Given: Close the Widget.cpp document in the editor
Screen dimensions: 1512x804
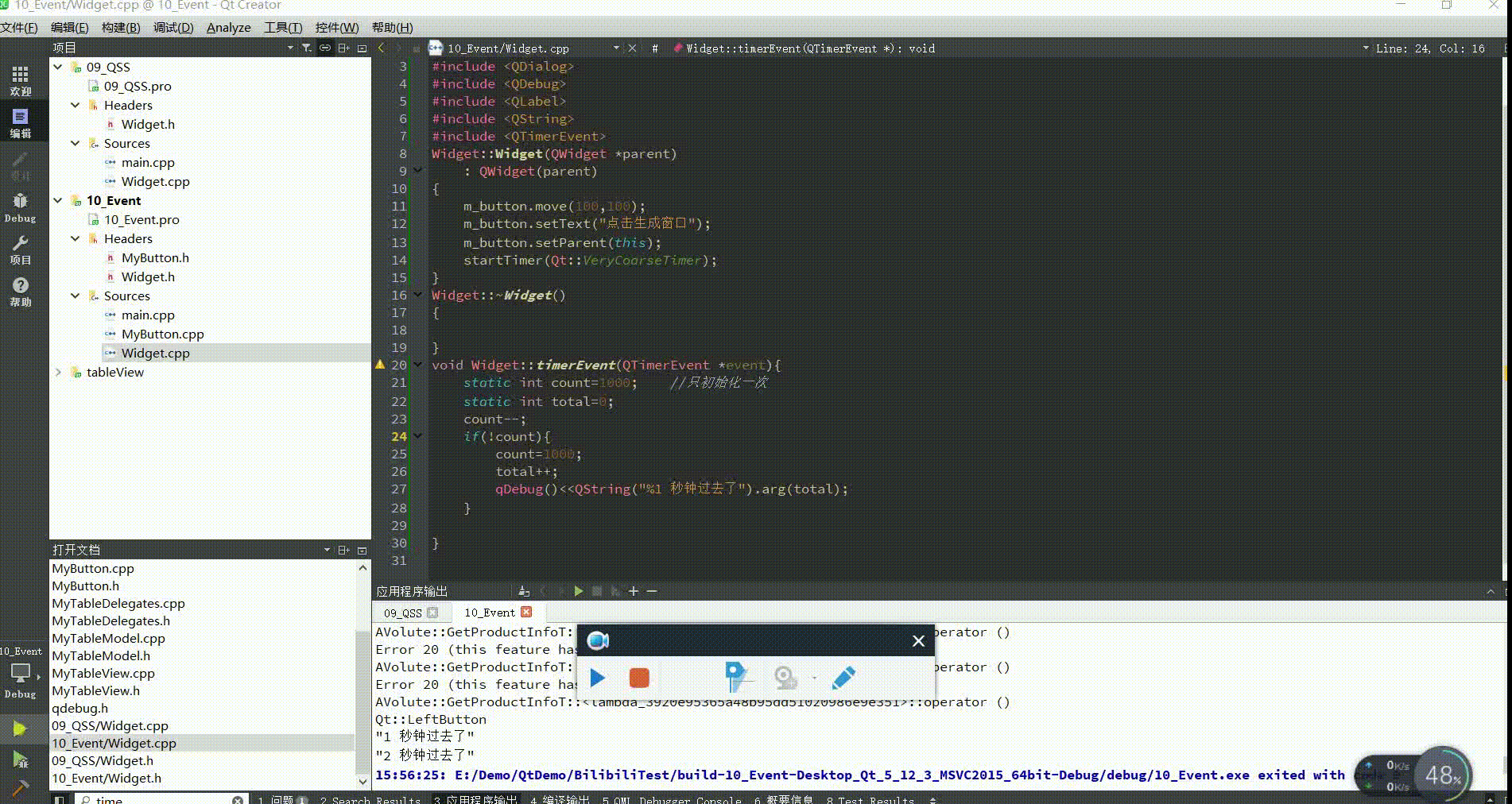Looking at the screenshot, I should [633, 48].
